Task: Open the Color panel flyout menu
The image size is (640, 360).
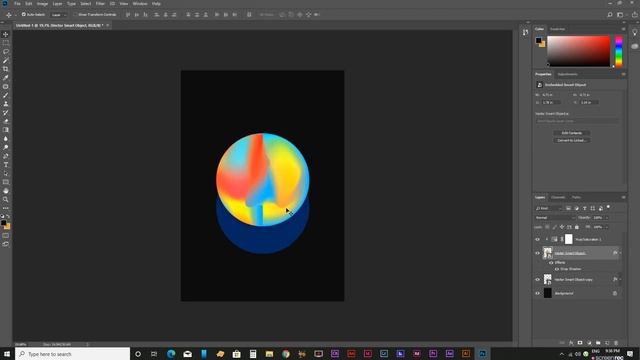Action: (623, 29)
